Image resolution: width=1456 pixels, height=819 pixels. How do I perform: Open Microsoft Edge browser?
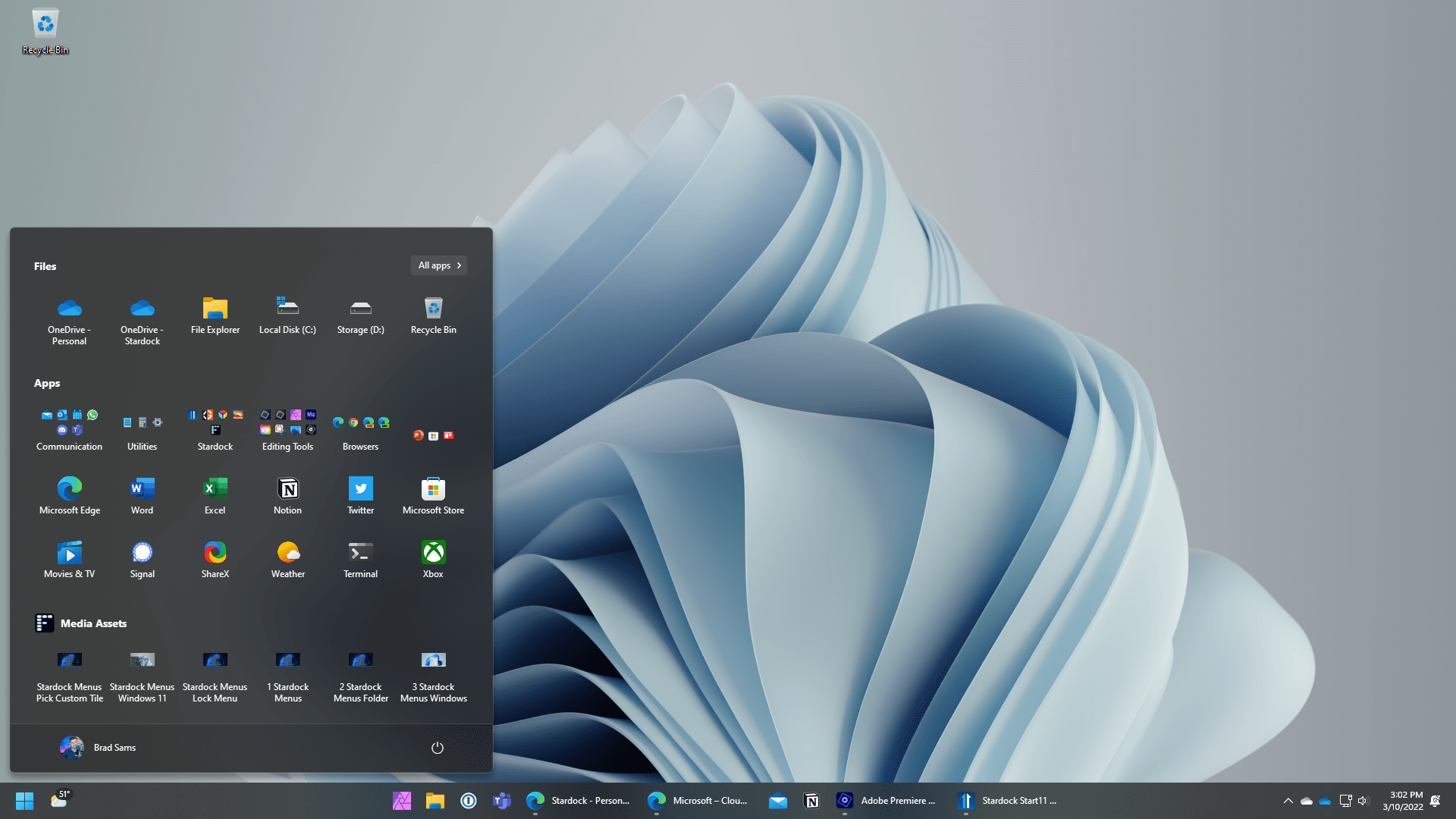click(69, 488)
